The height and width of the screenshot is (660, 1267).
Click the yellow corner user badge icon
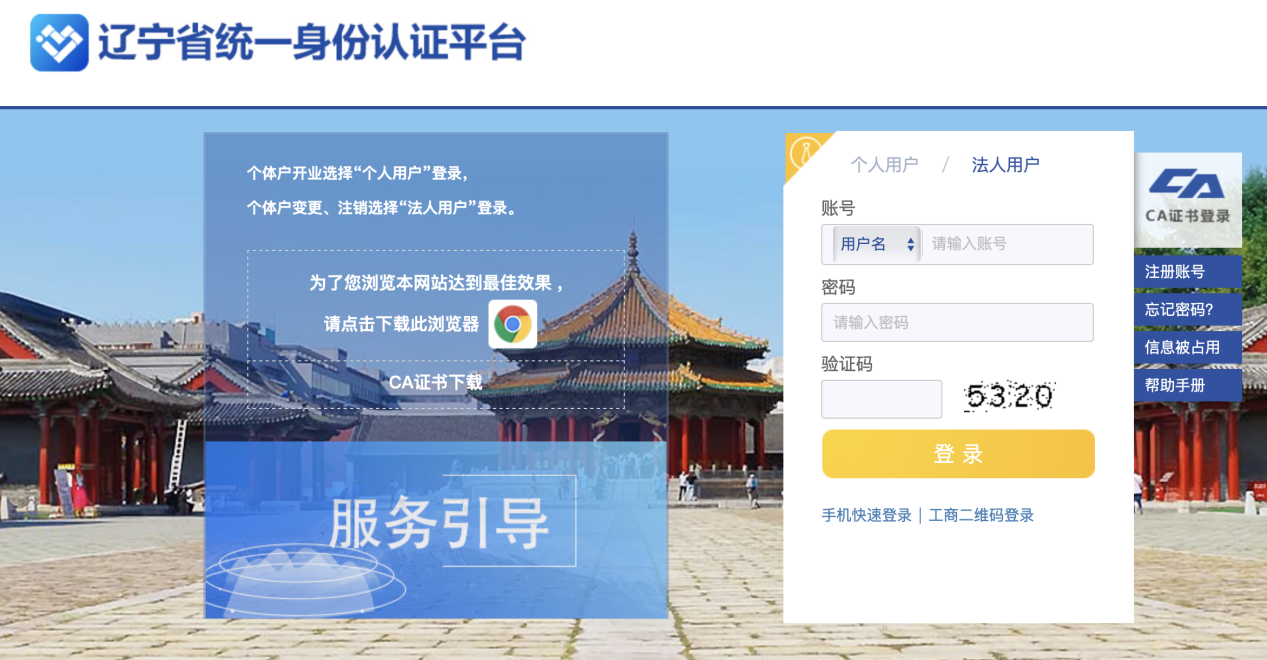pyautogui.click(x=806, y=153)
